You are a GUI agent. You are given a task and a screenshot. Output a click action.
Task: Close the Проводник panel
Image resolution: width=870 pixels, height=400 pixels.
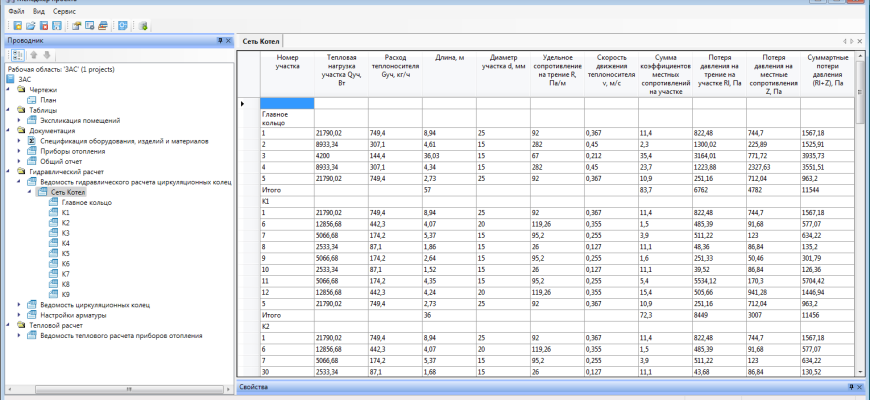tap(228, 40)
